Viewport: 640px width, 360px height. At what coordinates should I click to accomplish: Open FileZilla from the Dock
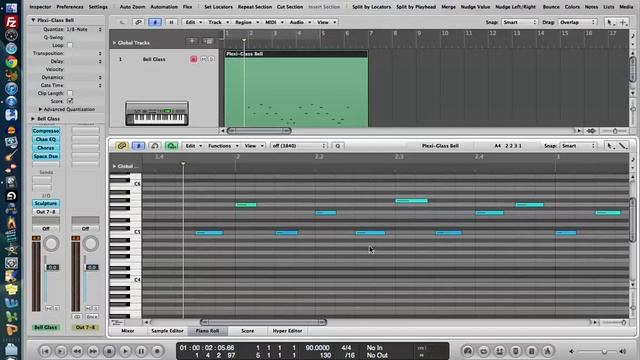[x=11, y=22]
